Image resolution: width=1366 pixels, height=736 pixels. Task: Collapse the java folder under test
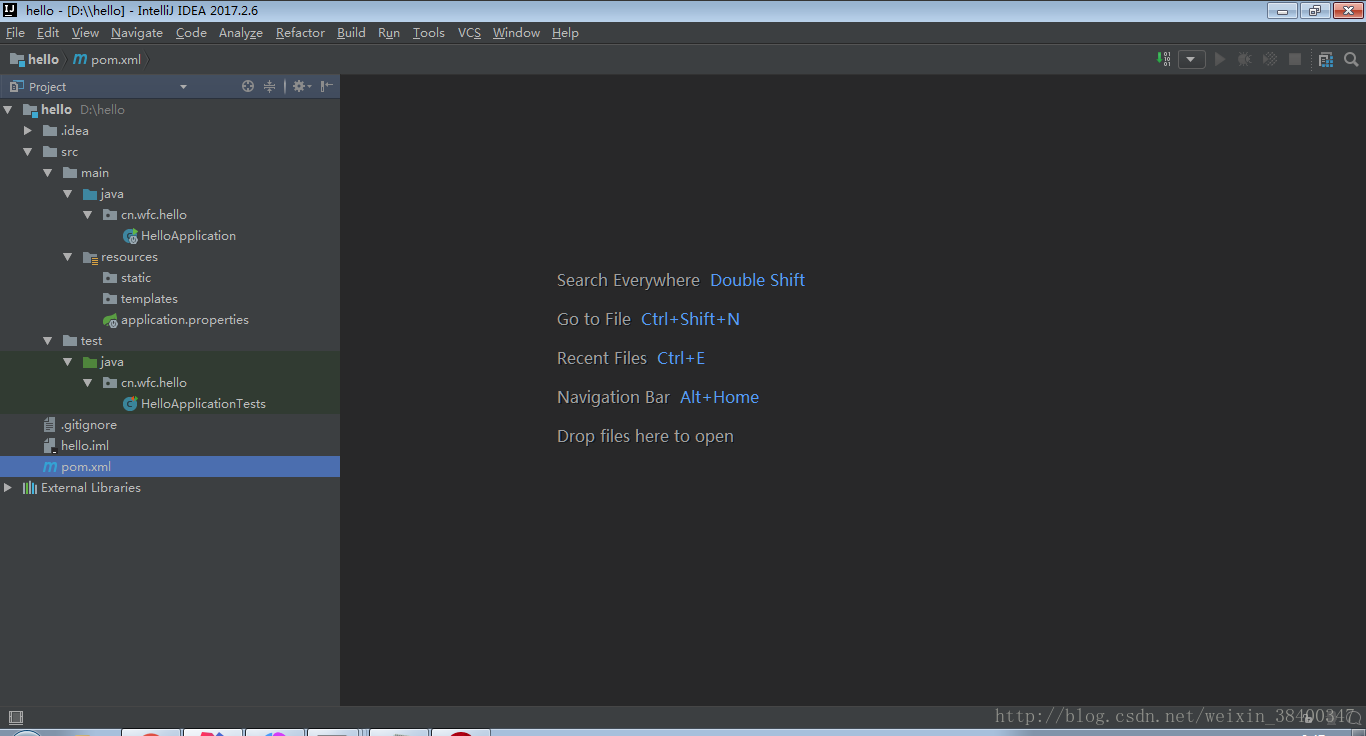tap(68, 362)
